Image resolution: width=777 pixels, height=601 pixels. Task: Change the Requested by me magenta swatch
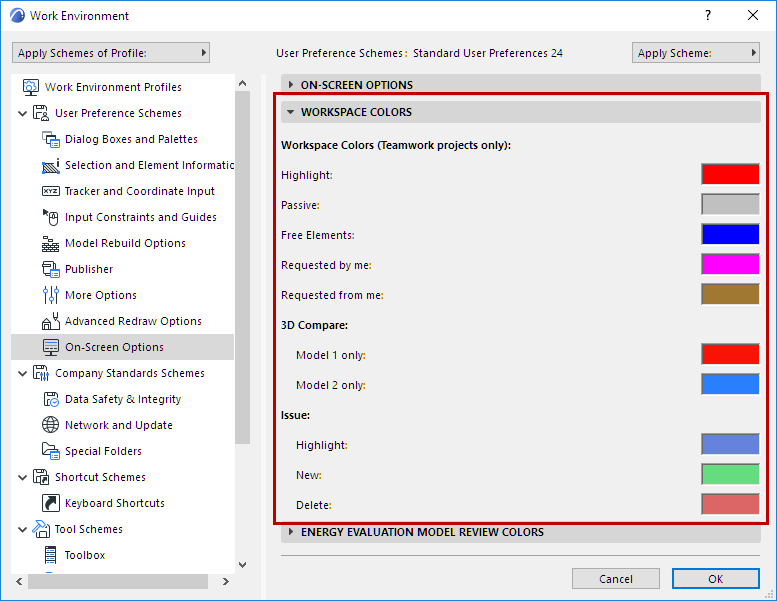pyautogui.click(x=730, y=265)
